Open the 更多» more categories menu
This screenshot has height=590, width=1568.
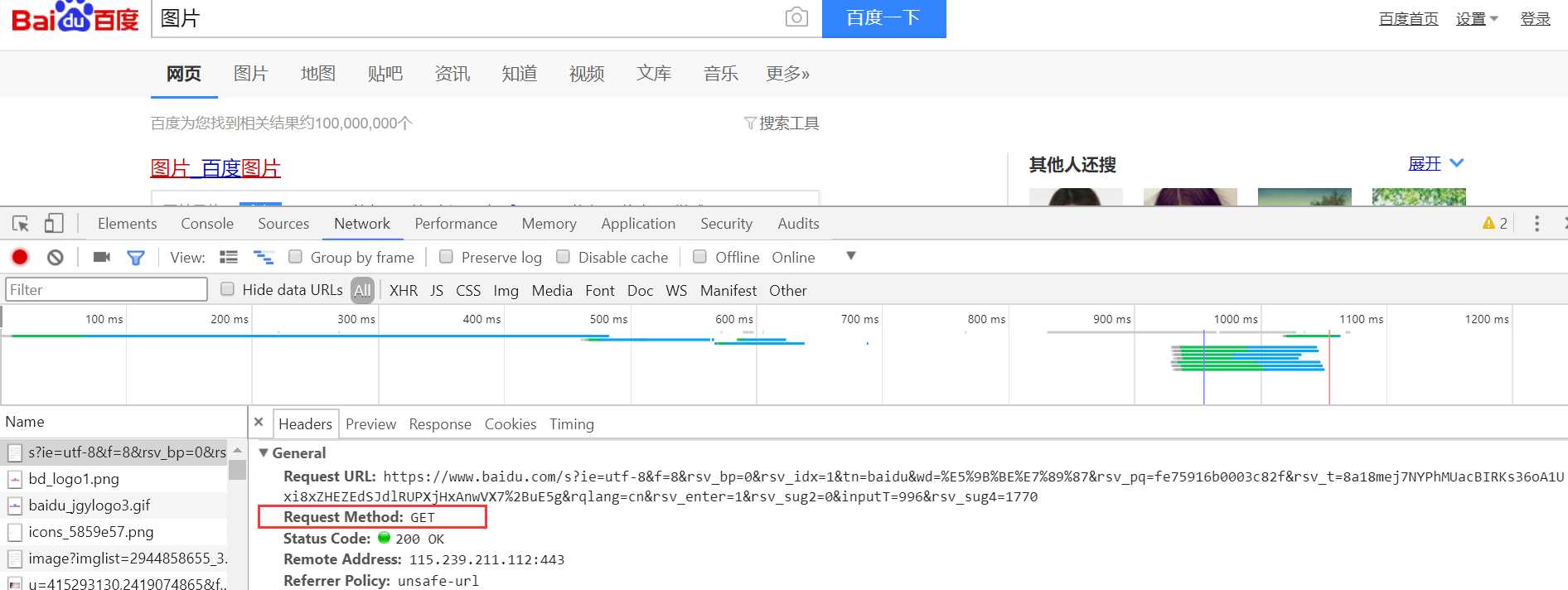click(x=787, y=74)
